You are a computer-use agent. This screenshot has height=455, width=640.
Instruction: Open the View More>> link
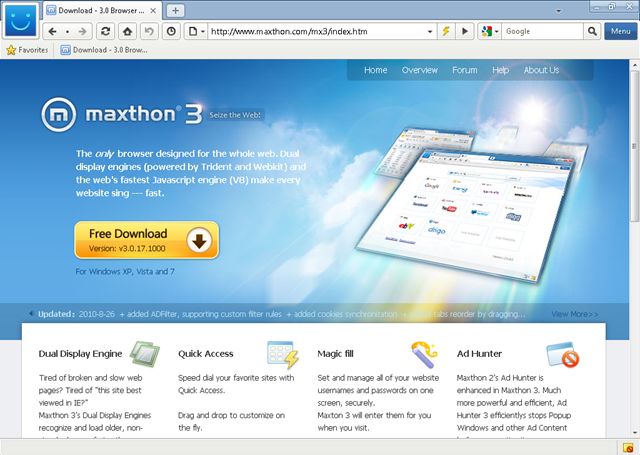(x=575, y=314)
